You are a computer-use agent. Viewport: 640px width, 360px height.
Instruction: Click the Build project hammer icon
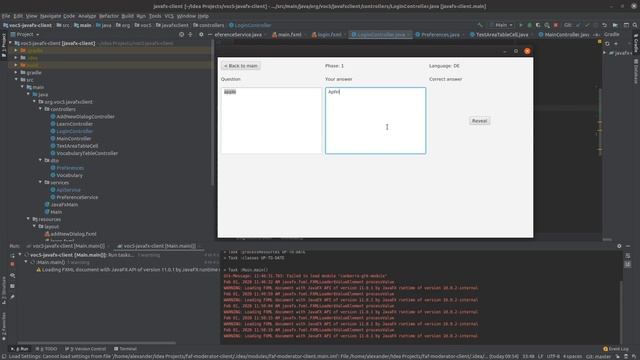coord(480,25)
